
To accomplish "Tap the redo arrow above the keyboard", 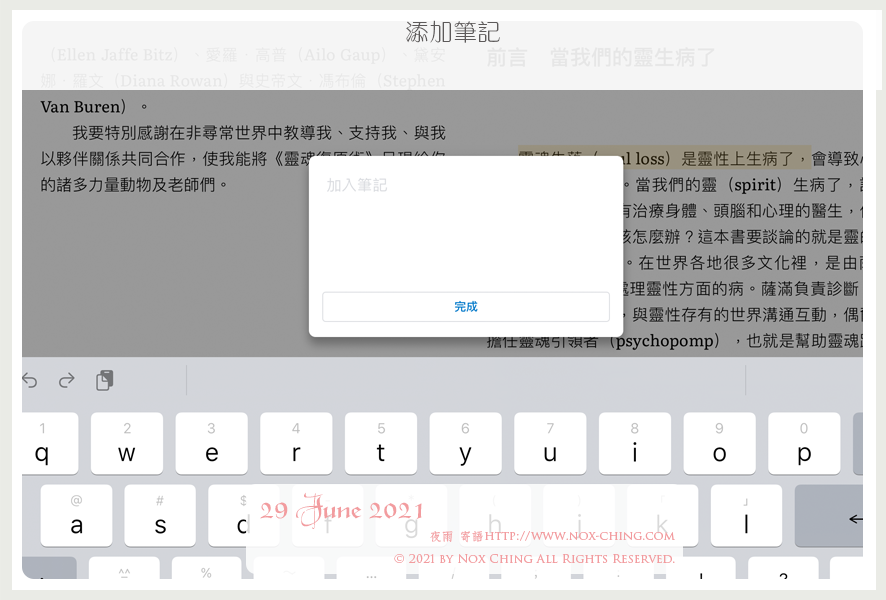I will click(x=67, y=381).
